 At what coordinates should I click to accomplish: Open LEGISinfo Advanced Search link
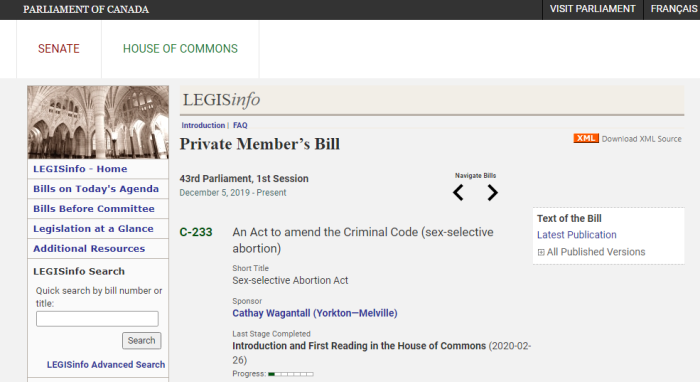(106, 365)
